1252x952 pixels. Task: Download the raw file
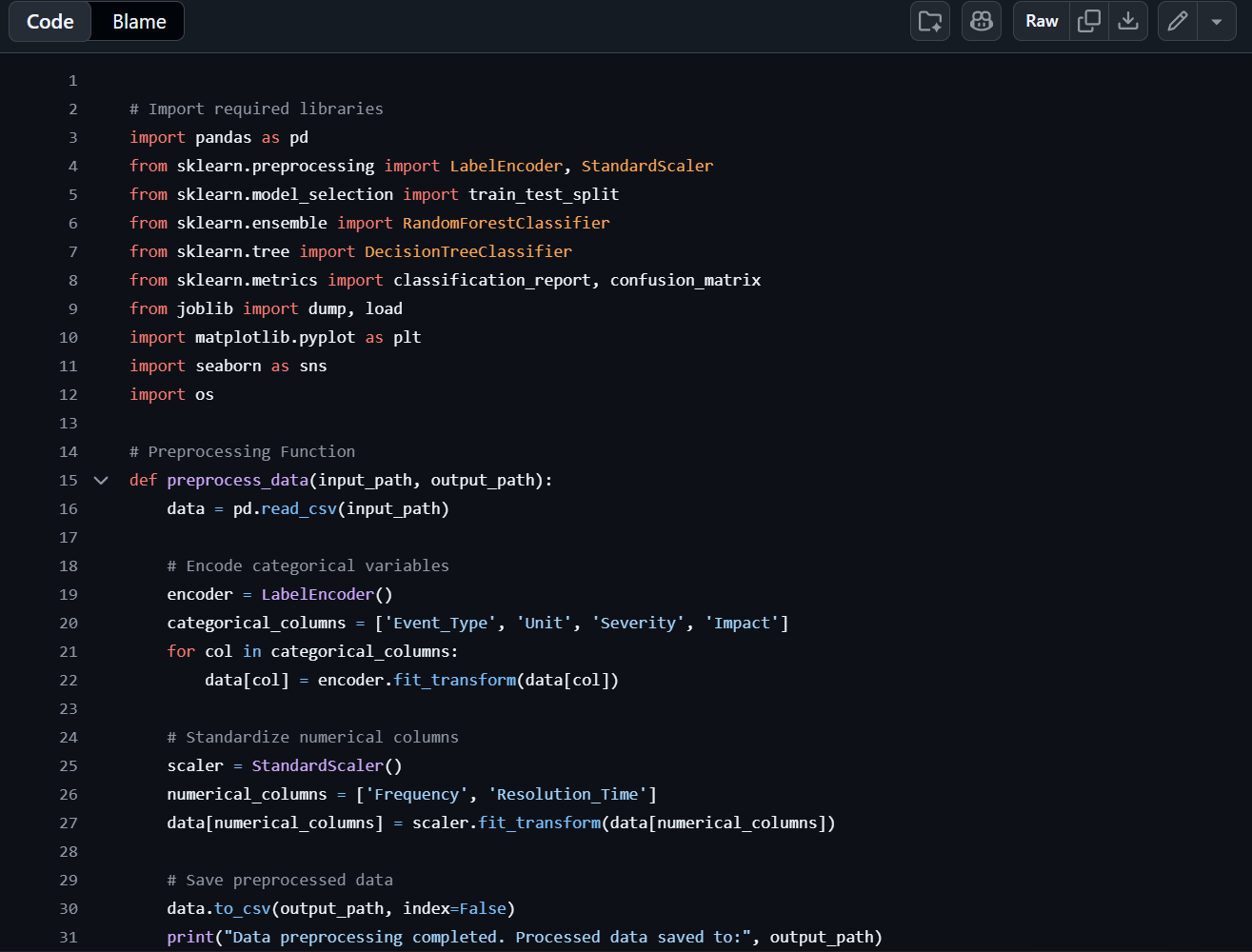tap(1128, 21)
